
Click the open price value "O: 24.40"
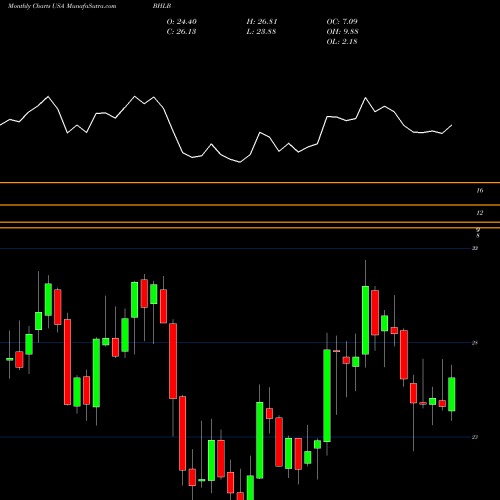coord(182,22)
